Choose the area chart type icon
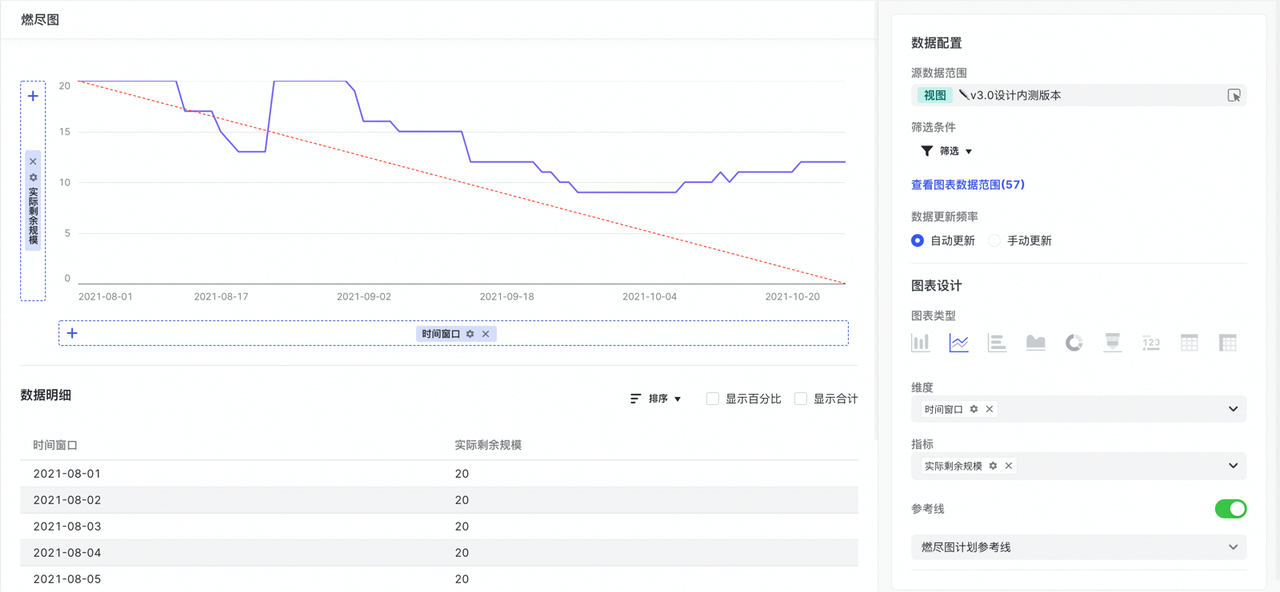The height and width of the screenshot is (592, 1280). pos(1036,343)
